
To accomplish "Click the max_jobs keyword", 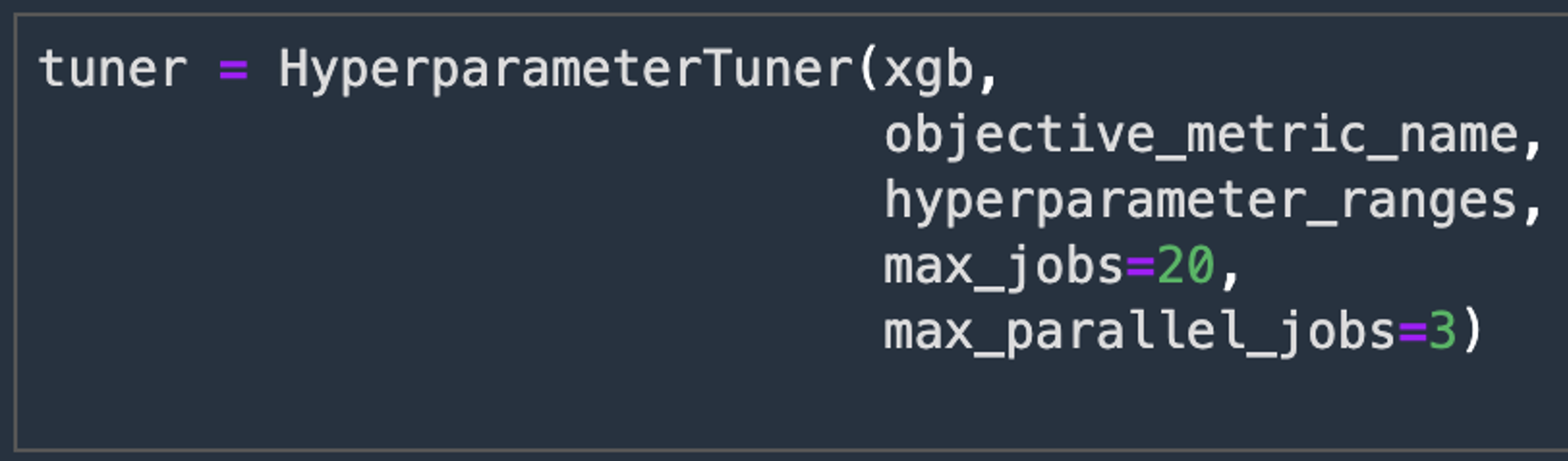I will 1003,267.
